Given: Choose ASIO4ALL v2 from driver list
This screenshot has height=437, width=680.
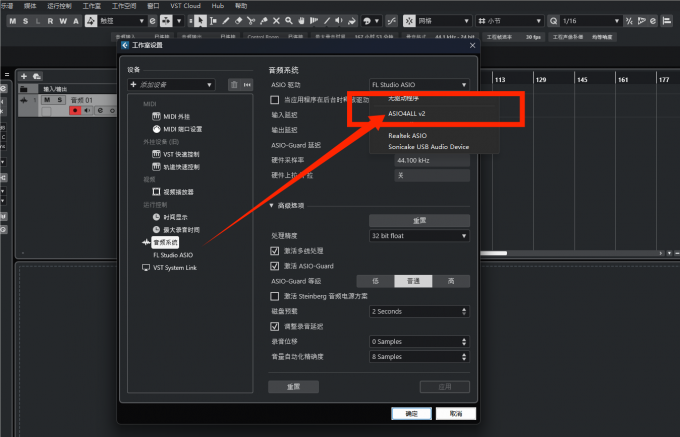Looking at the screenshot, I should (x=407, y=114).
